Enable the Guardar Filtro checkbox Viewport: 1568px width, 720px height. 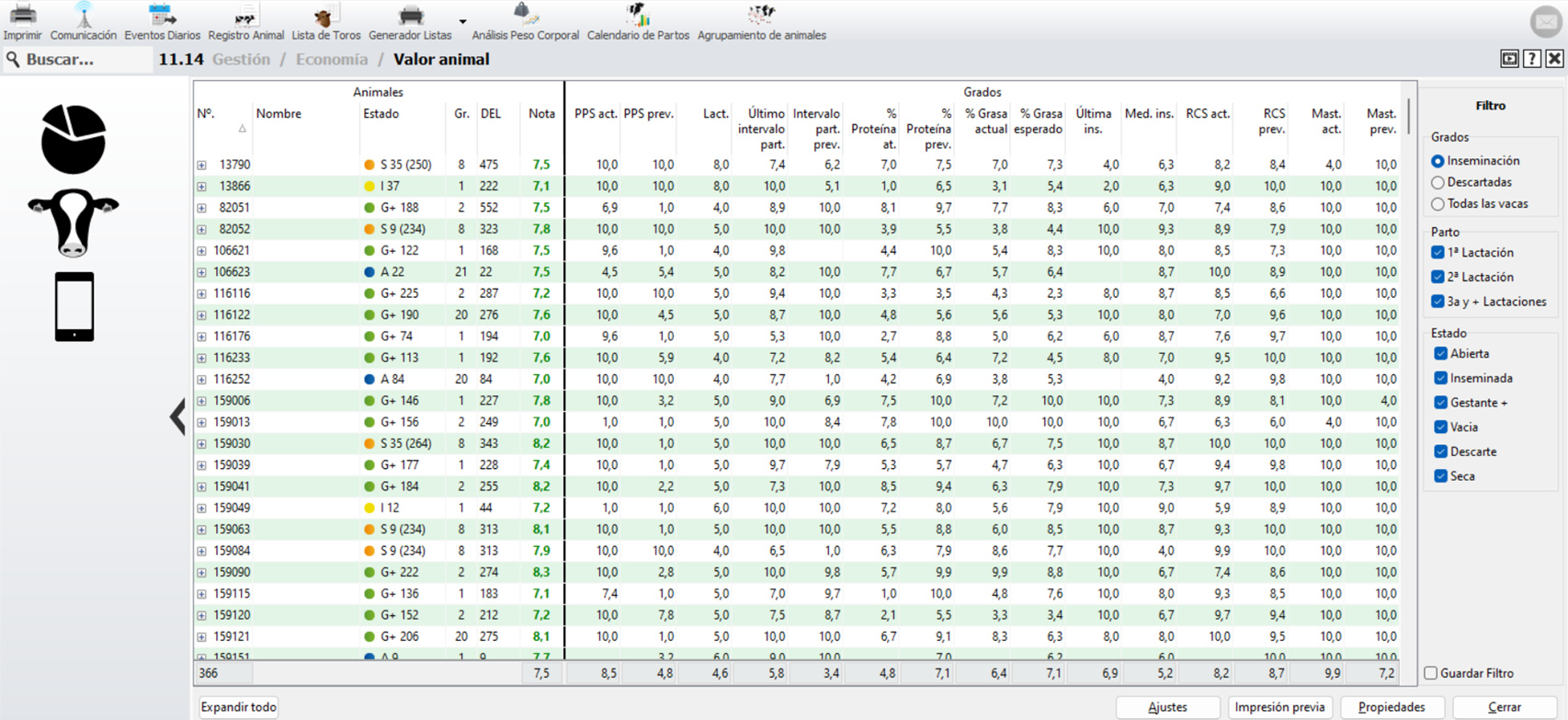pyautogui.click(x=1430, y=673)
